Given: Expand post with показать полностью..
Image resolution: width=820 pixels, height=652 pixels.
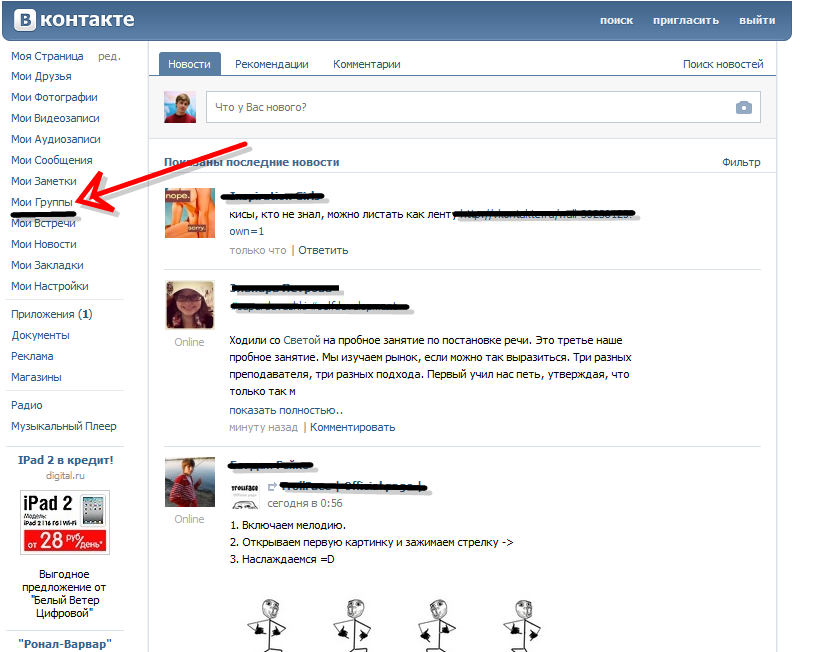Looking at the screenshot, I should (x=286, y=410).
